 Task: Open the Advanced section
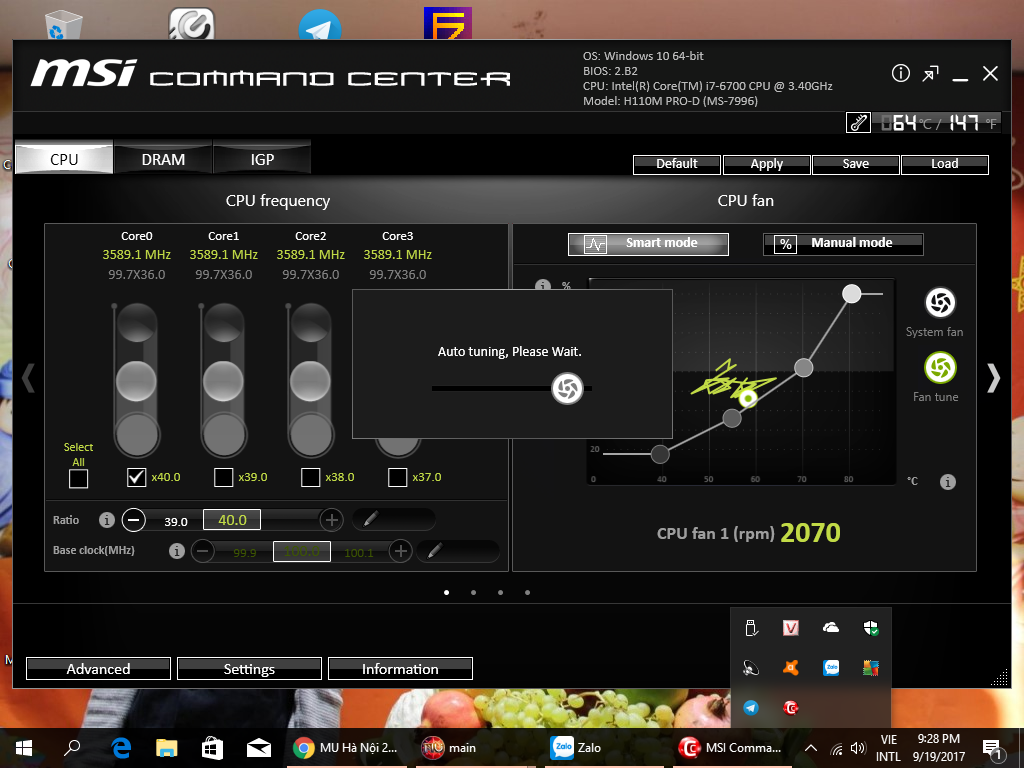pos(98,669)
